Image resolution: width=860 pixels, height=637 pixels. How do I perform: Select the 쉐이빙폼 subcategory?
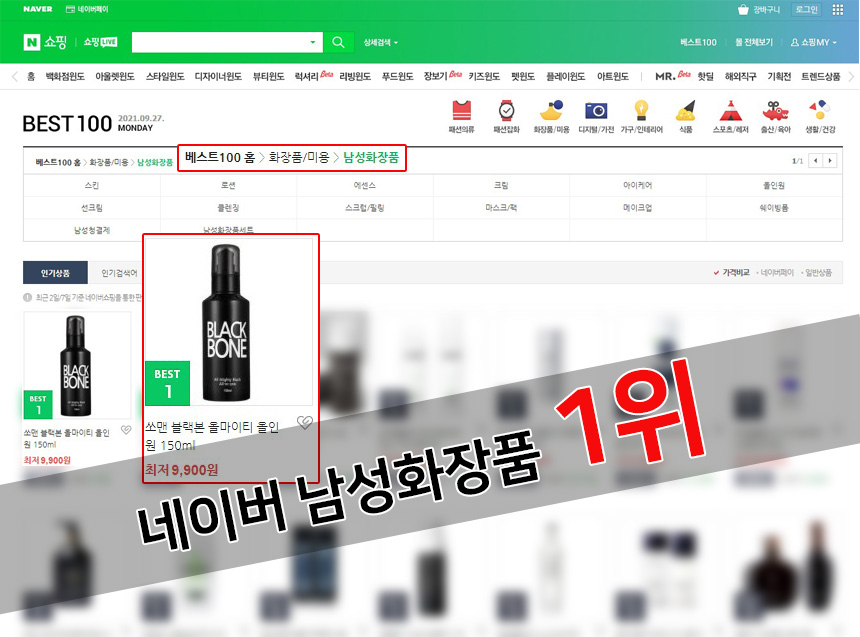coord(774,208)
